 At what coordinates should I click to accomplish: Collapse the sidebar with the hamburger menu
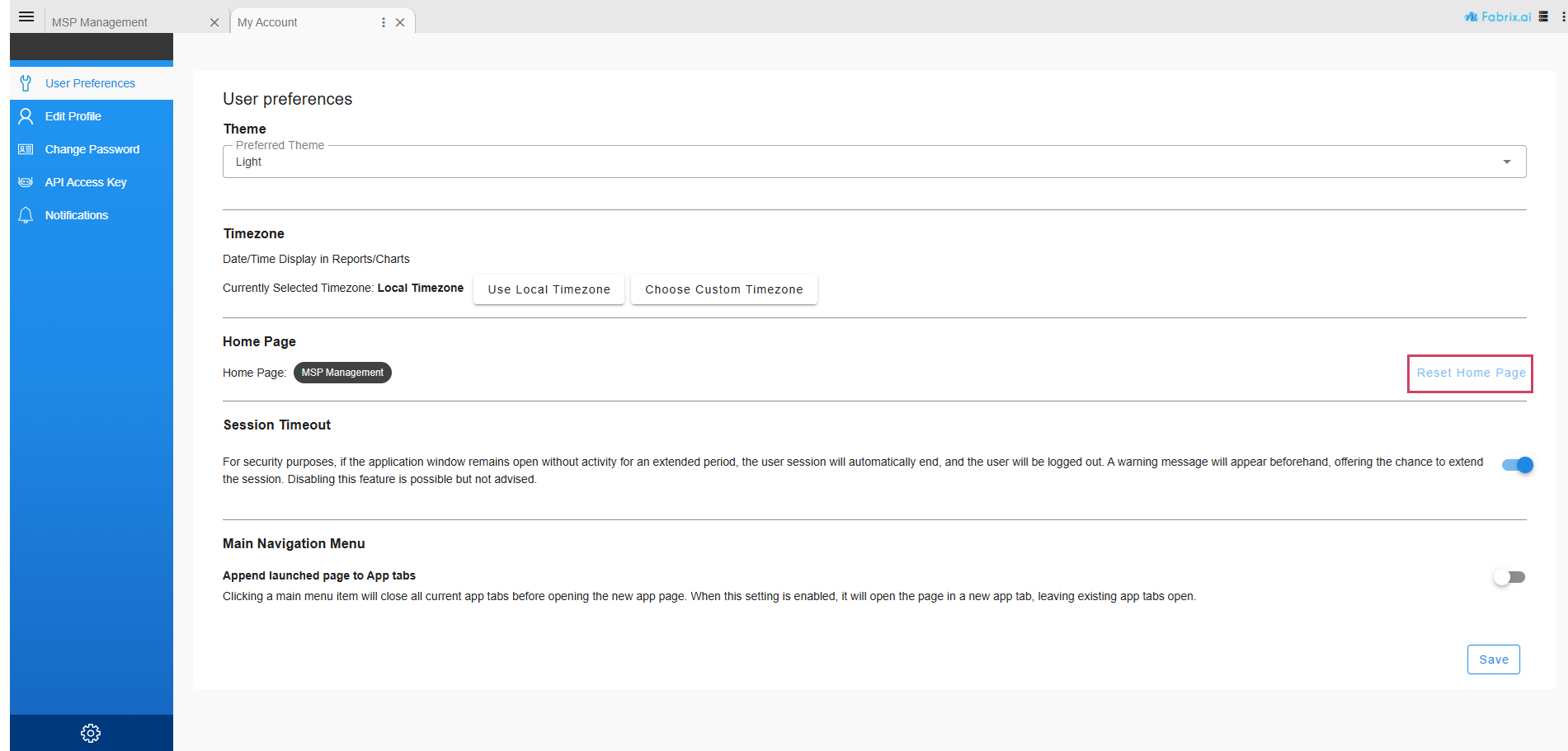coord(26,16)
